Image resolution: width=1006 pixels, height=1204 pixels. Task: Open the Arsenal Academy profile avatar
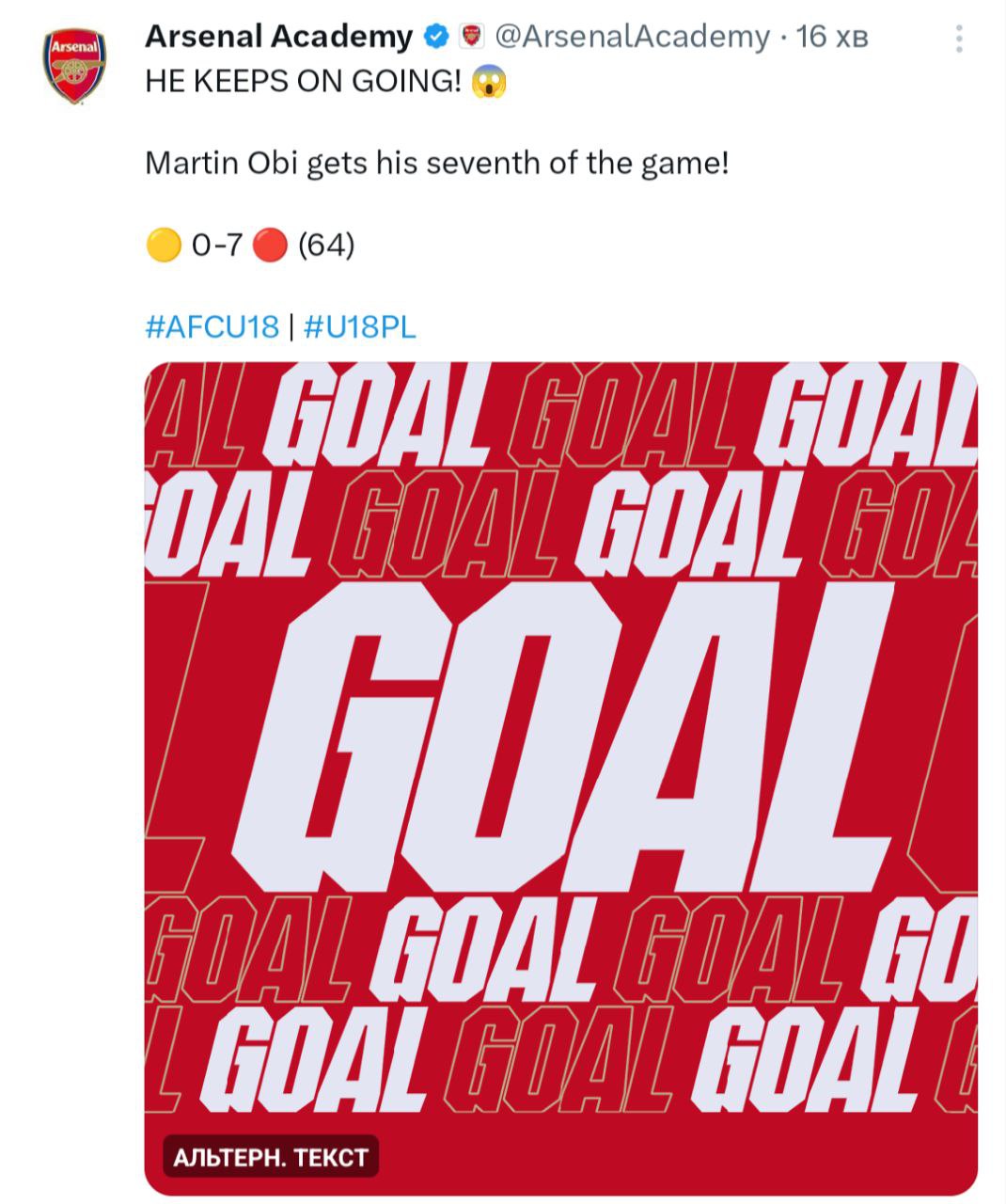[74, 64]
